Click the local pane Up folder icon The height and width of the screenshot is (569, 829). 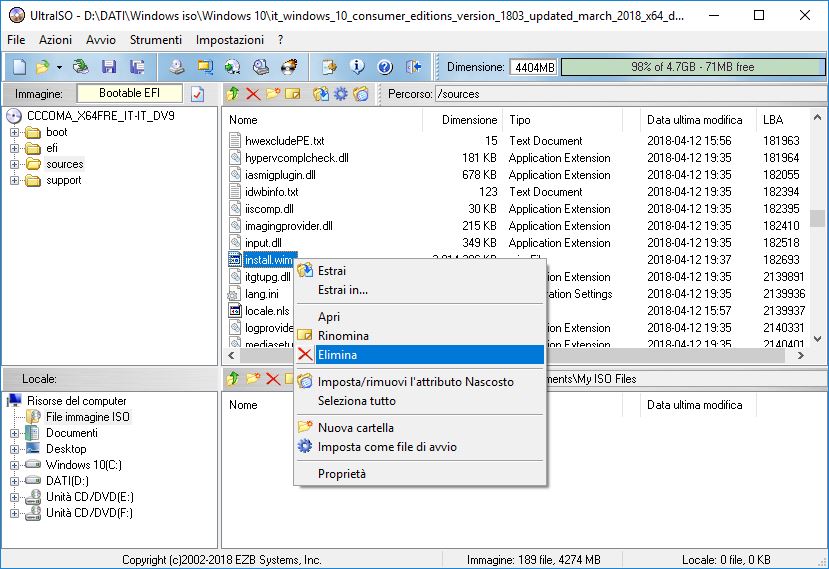233,379
